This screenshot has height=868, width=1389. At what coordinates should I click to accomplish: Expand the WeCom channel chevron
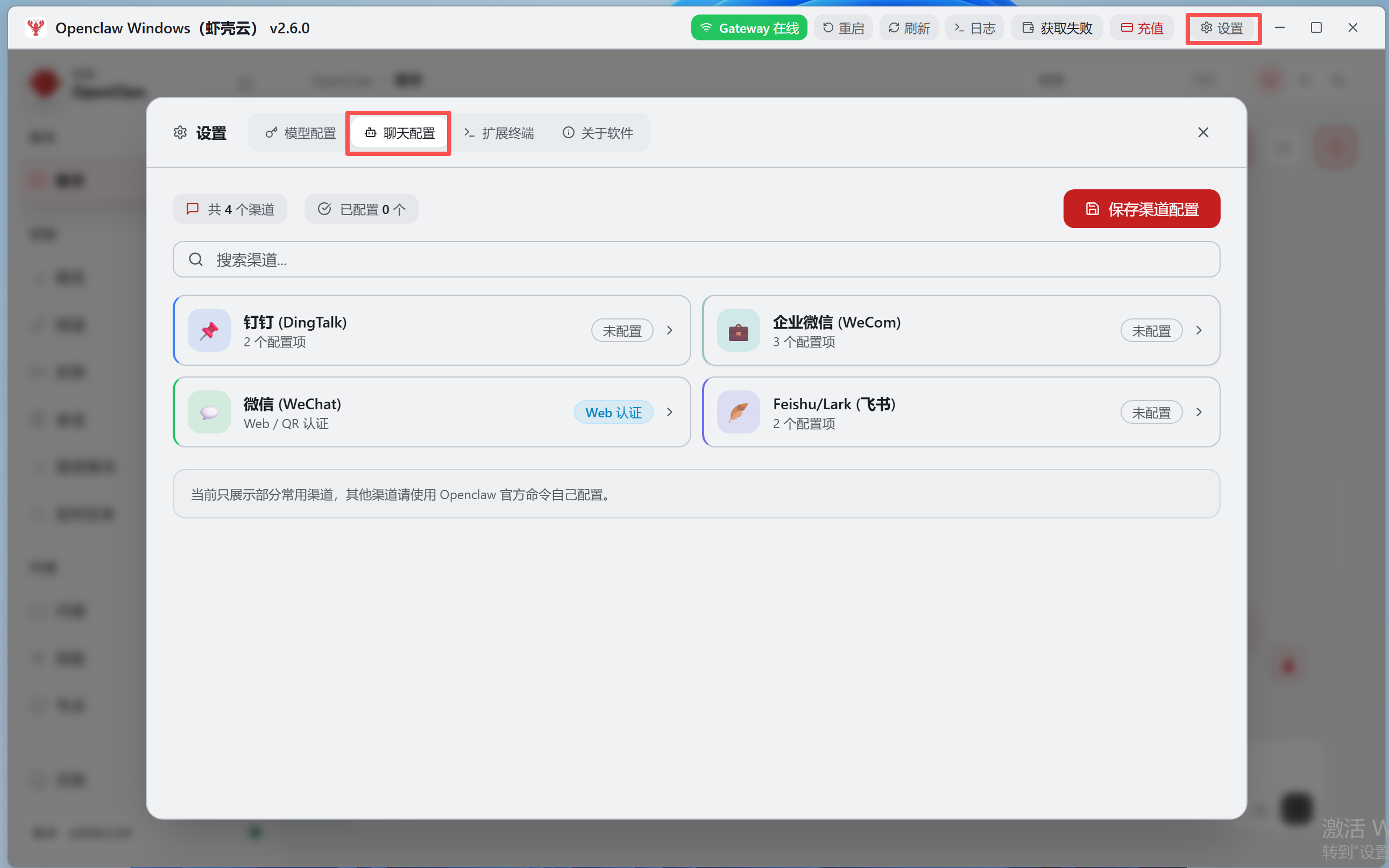tap(1199, 331)
